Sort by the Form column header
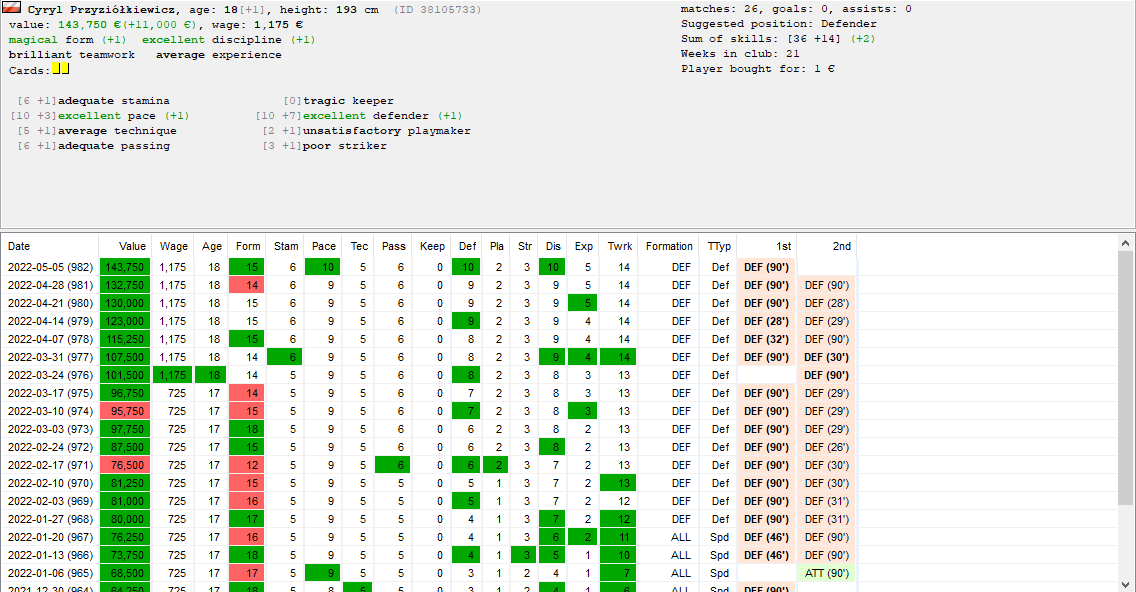1136x592 pixels. (246, 246)
